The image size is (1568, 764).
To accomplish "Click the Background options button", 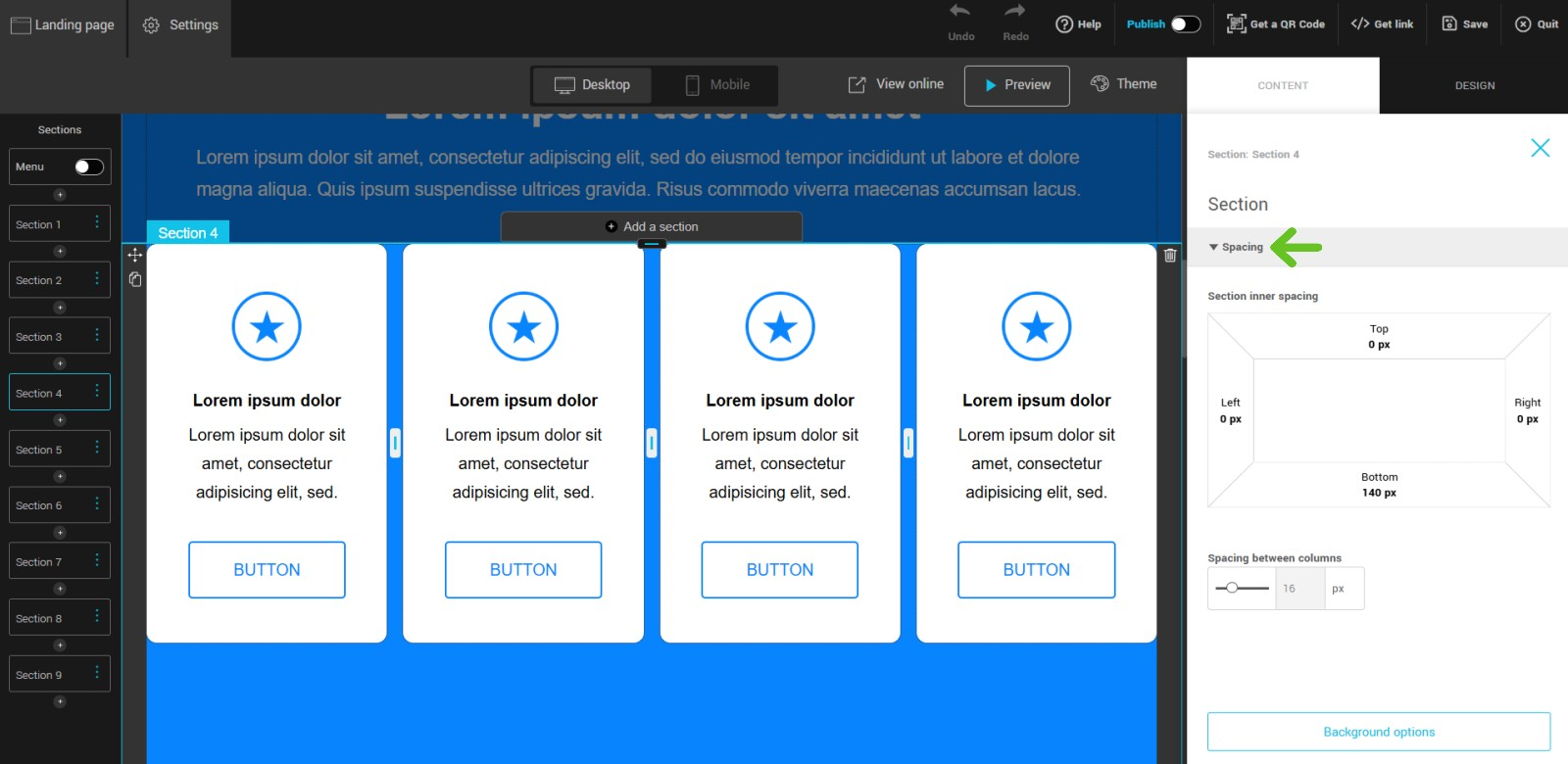I will click(1378, 732).
